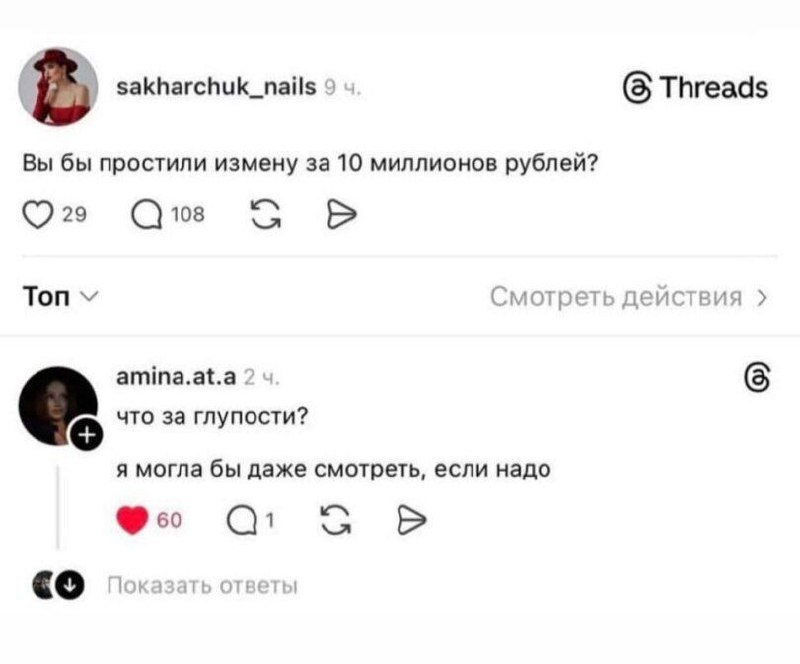Viewport: 800px width, 664px height.
Task: Click the Threads logo at top right
Action: point(696,88)
